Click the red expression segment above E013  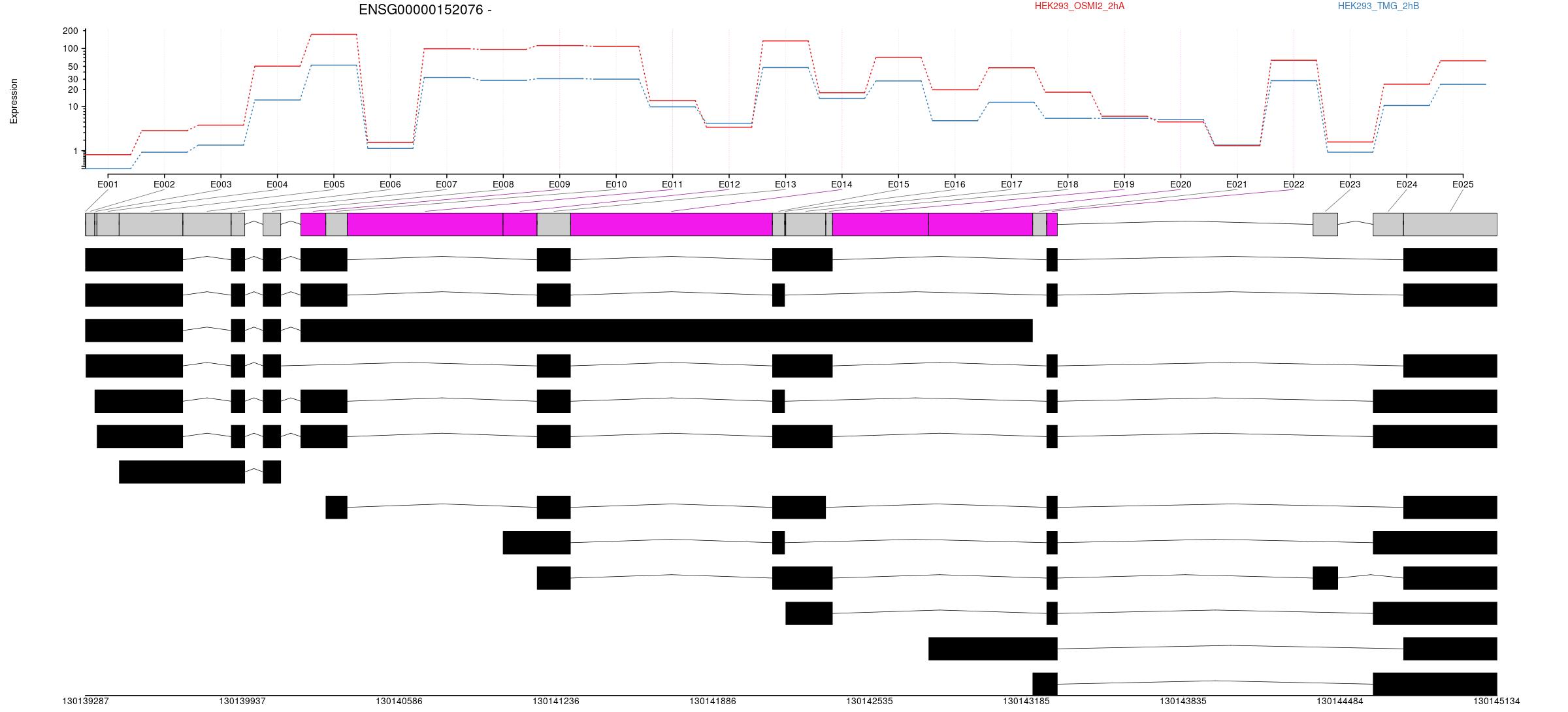coord(785,40)
